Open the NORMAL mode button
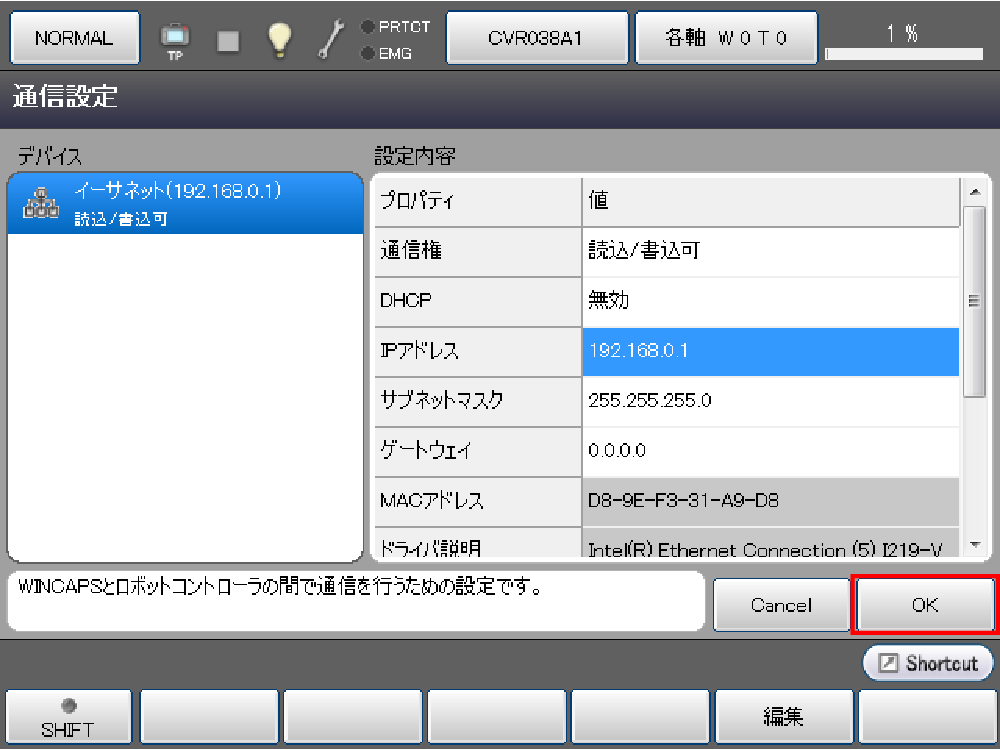This screenshot has height=750, width=1000. (74, 38)
